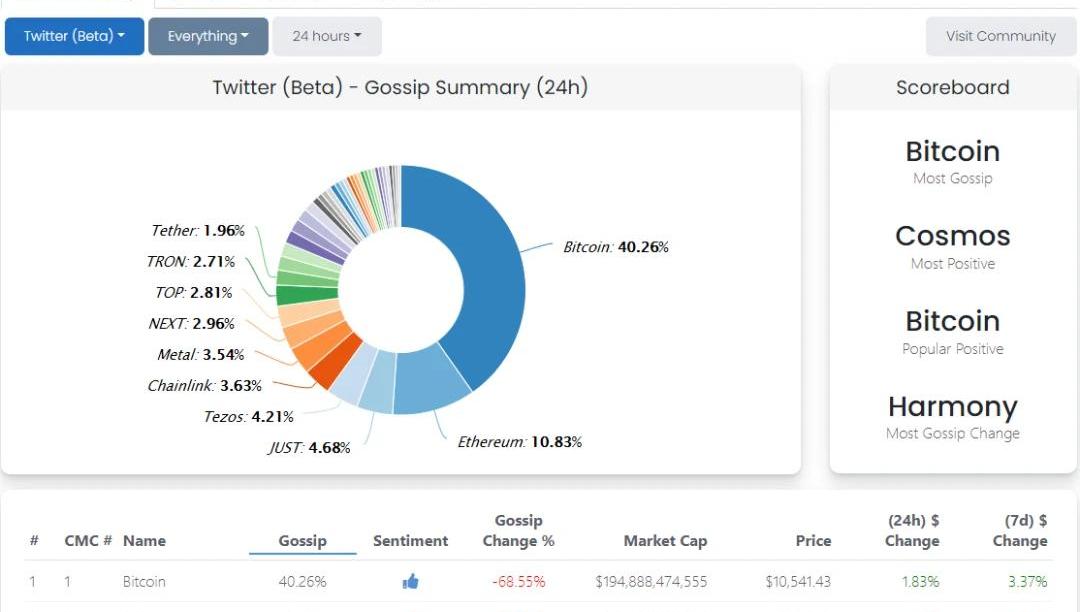The height and width of the screenshot is (612, 1080).
Task: Expand the Everything filter dropdown
Action: point(208,36)
